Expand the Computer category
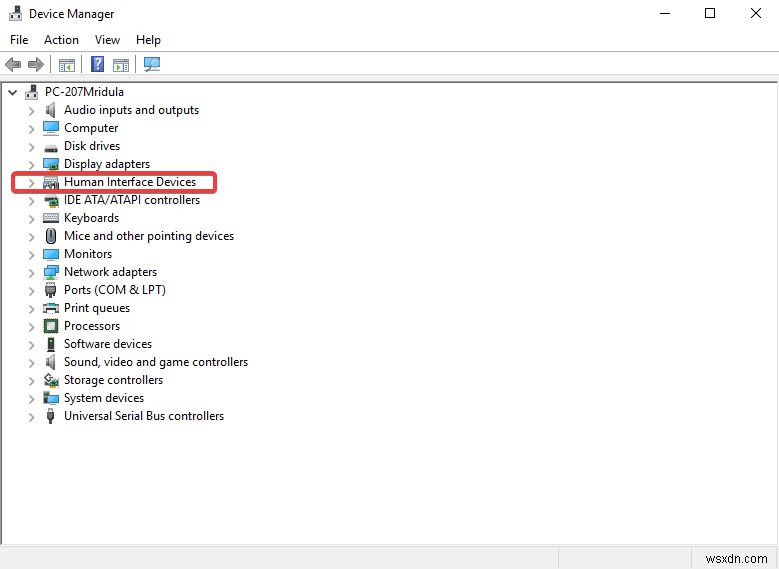This screenshot has height=569, width=779. click(x=31, y=129)
